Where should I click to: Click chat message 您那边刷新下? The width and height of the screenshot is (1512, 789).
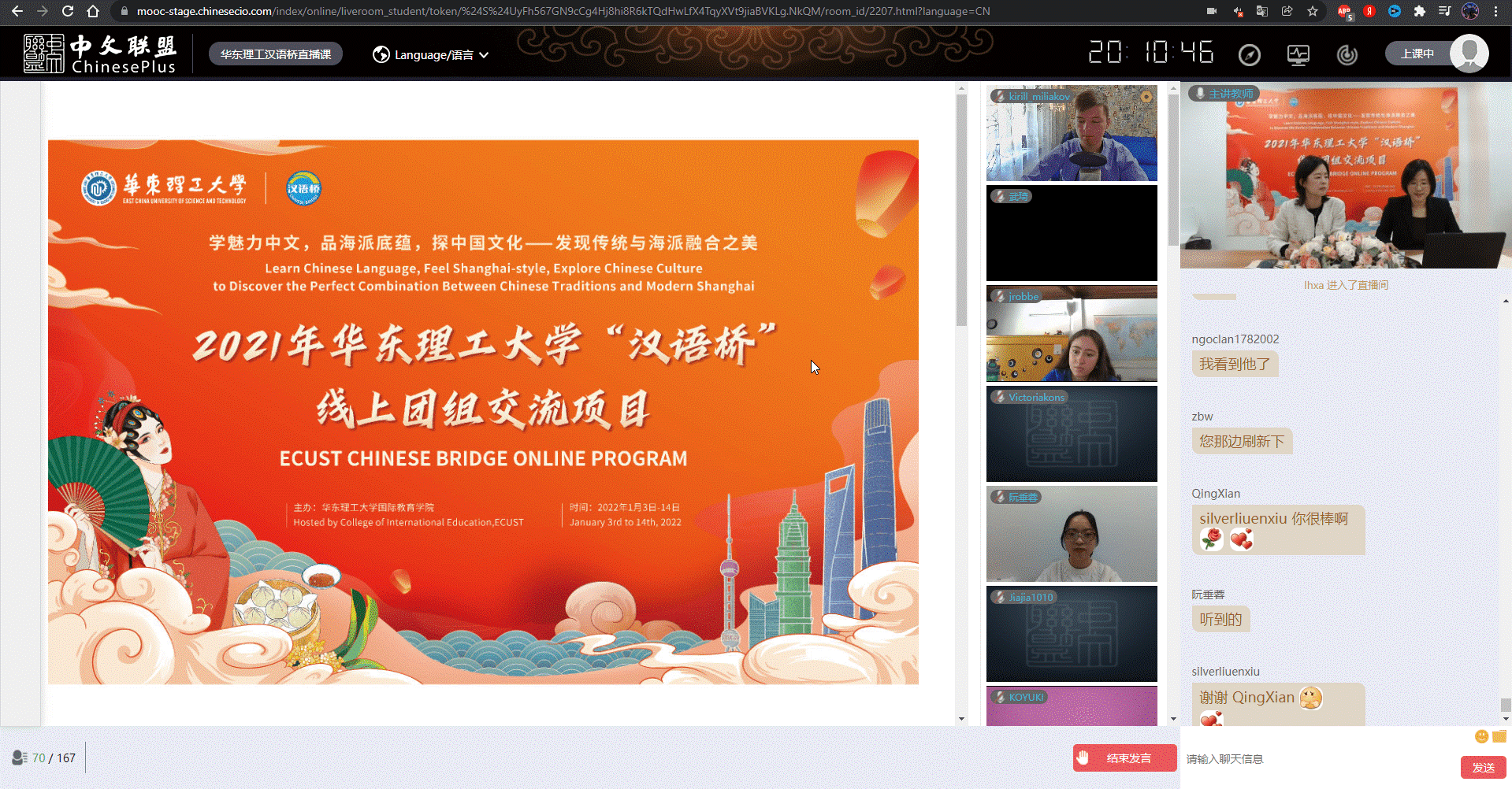click(x=1242, y=442)
